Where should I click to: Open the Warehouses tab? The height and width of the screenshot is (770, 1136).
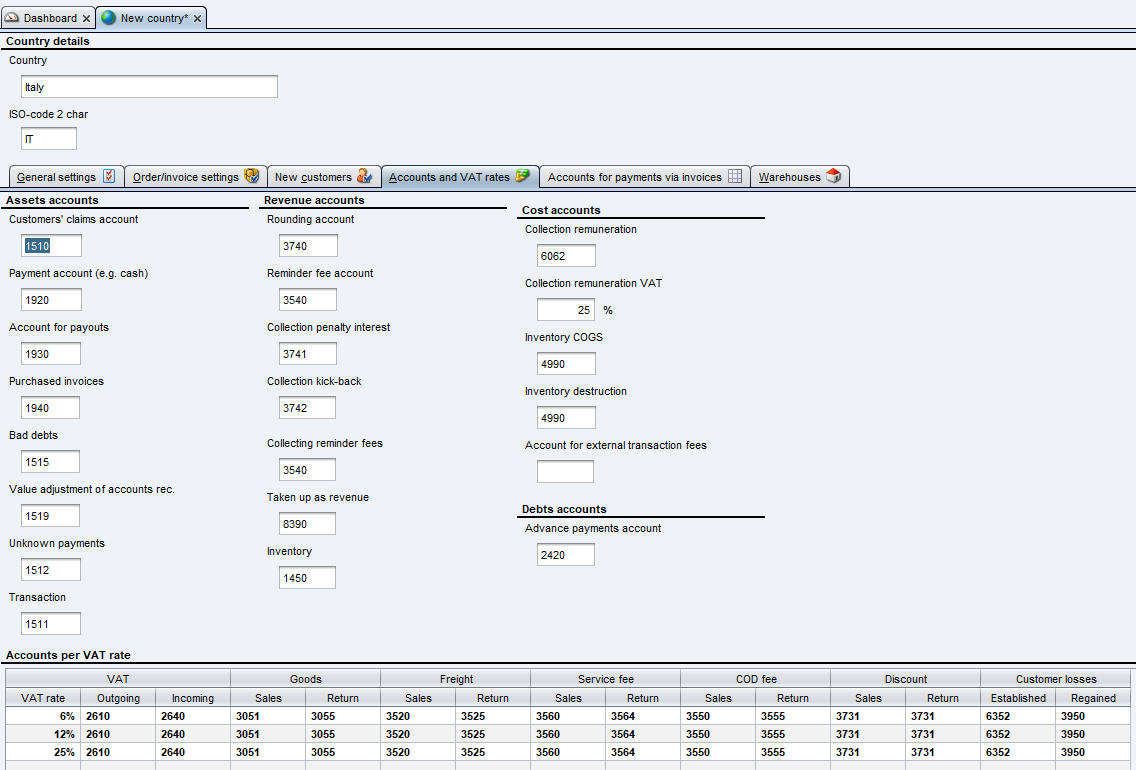(789, 177)
